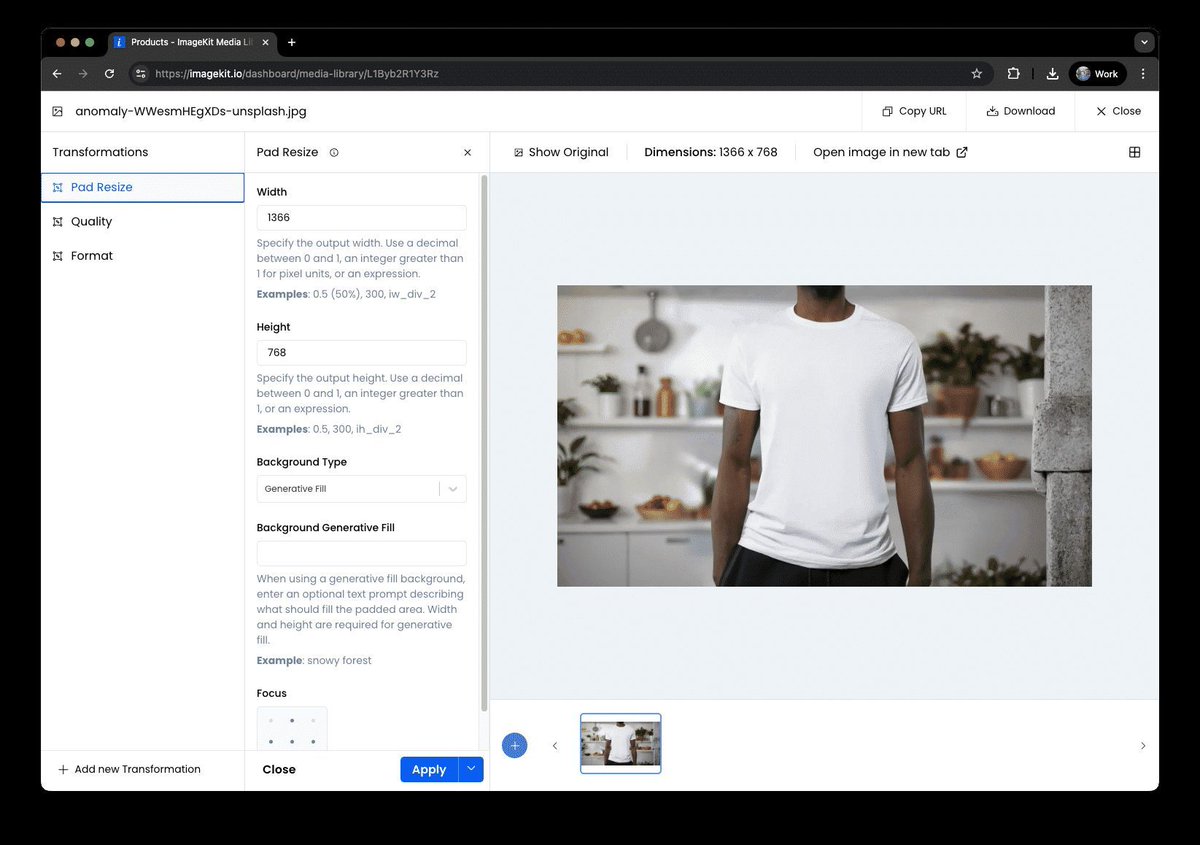
Task: Click the page reload icon in the browser toolbar
Action: [109, 73]
